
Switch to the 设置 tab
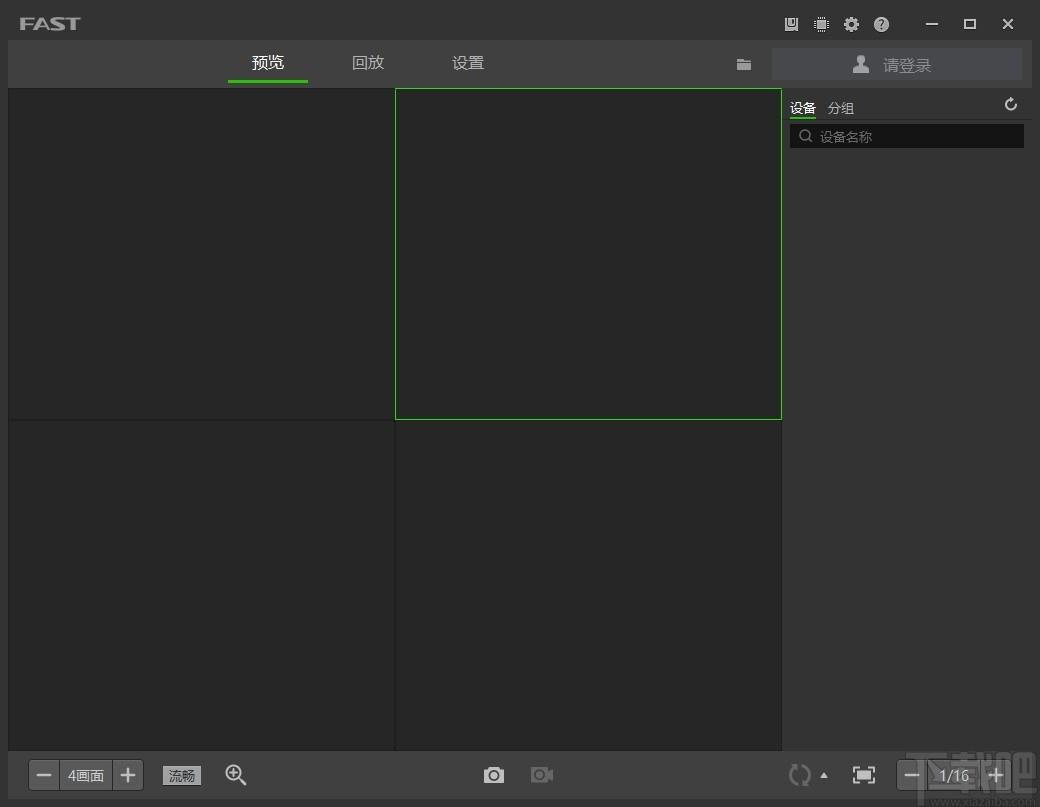click(468, 63)
